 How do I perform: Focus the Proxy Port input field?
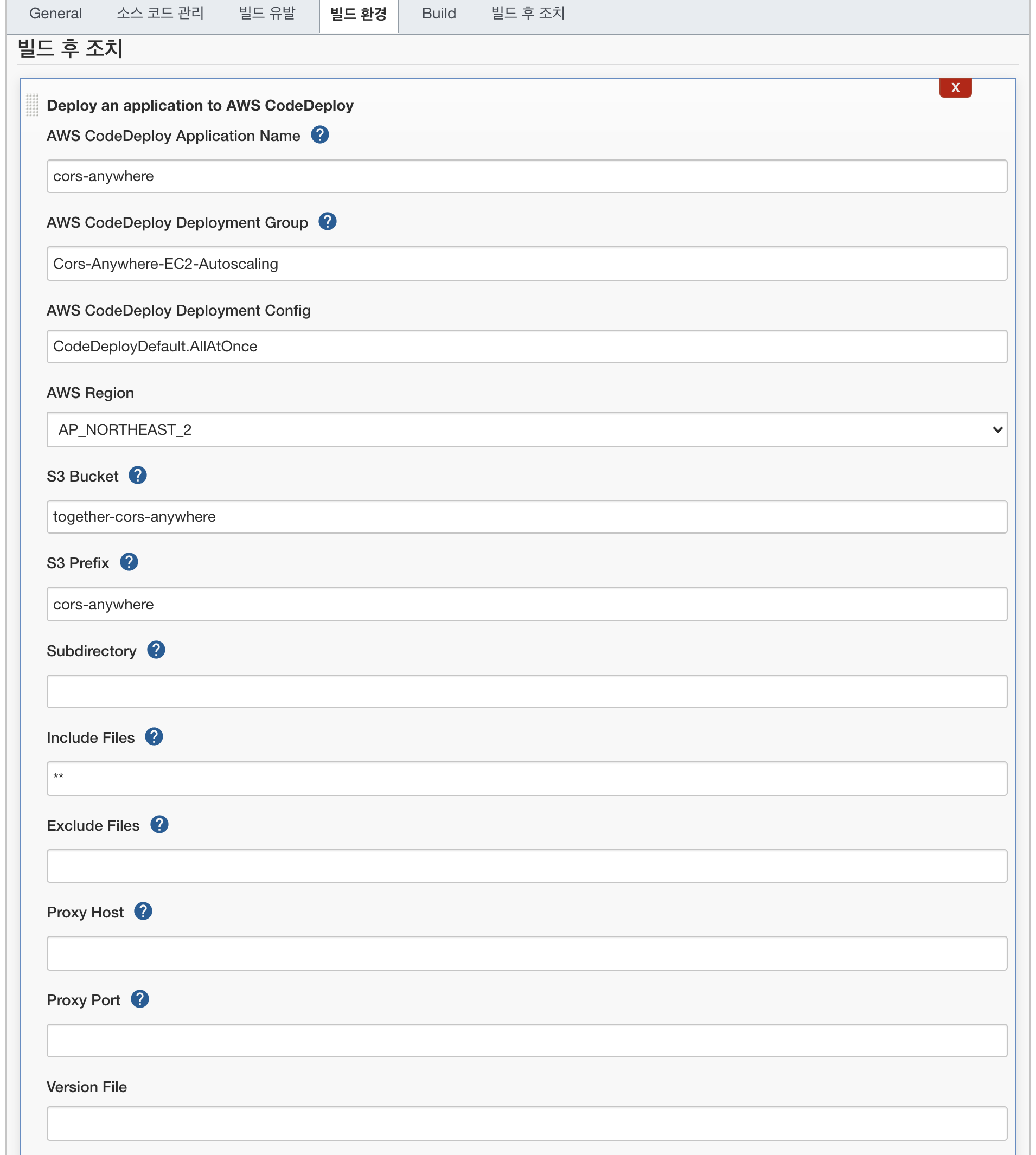pyautogui.click(x=527, y=1041)
